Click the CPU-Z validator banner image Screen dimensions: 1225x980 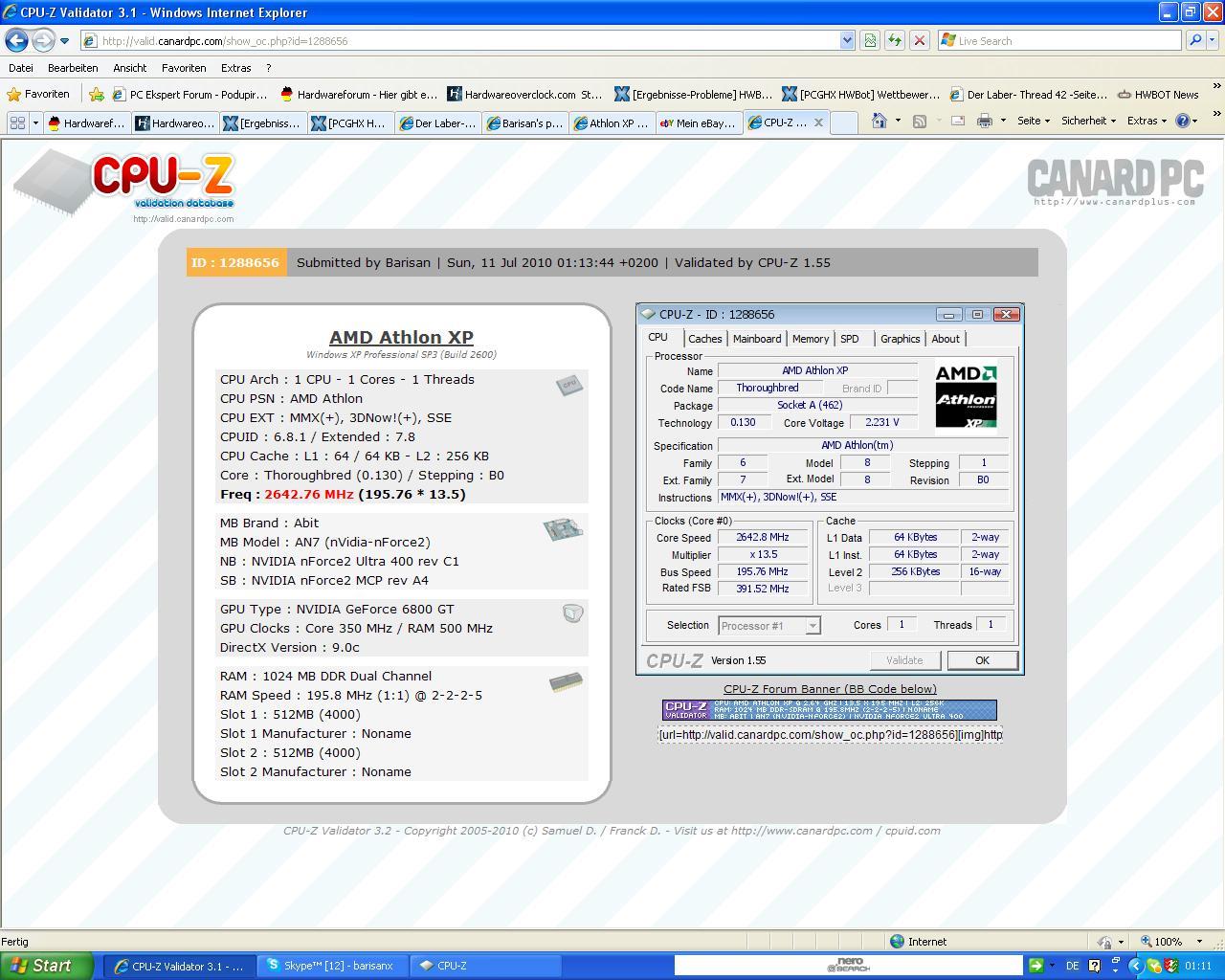pyautogui.click(x=830, y=709)
